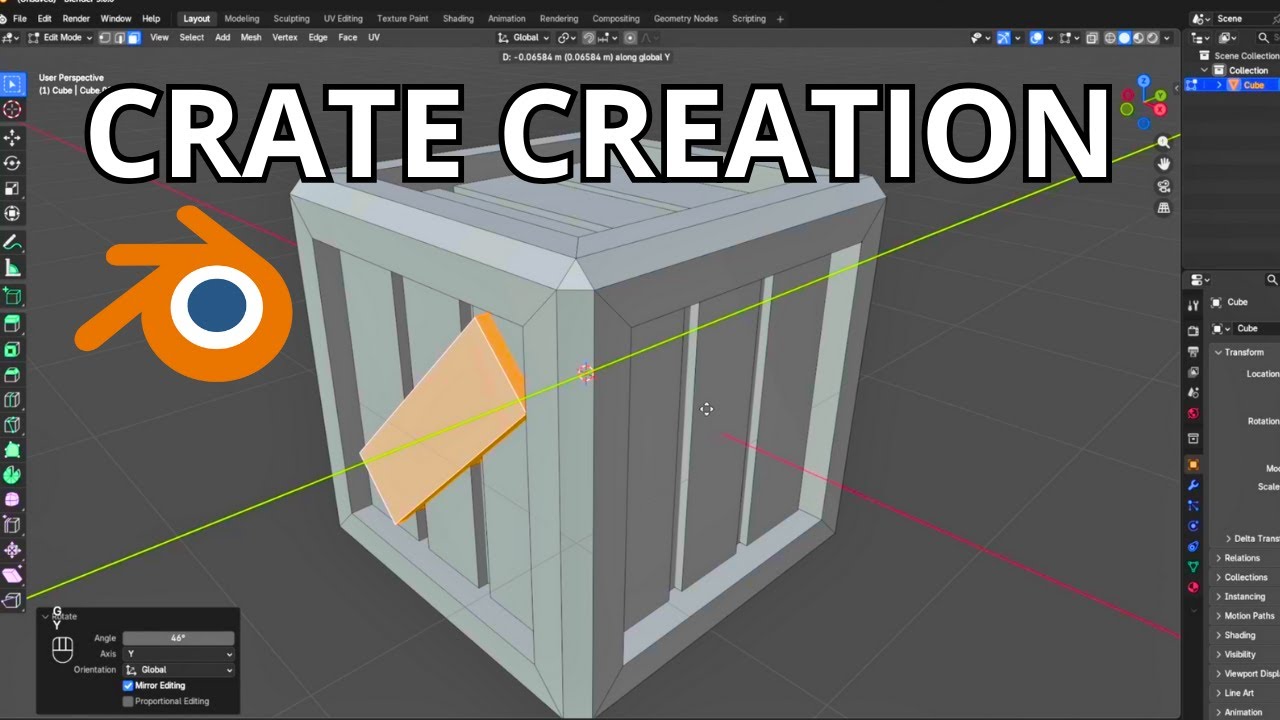Open the Mesh menu

click(x=251, y=38)
